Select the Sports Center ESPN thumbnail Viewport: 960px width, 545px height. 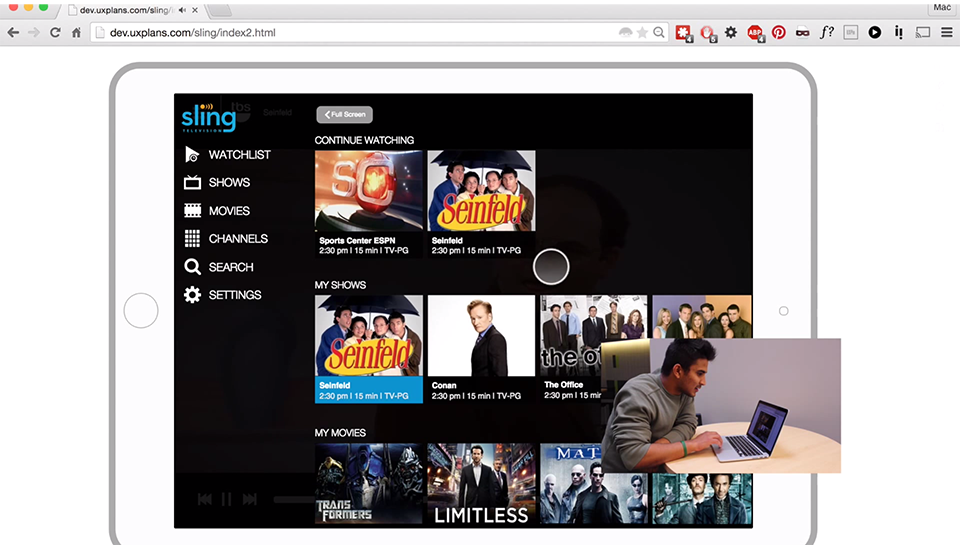tap(369, 191)
